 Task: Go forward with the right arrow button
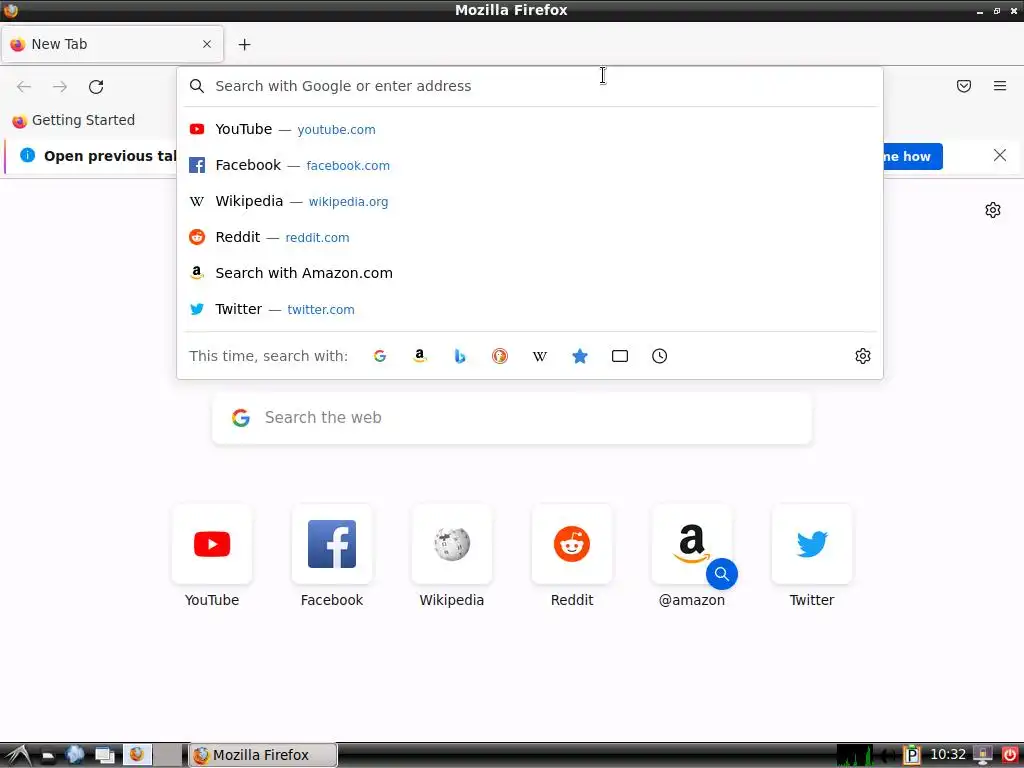coord(60,86)
